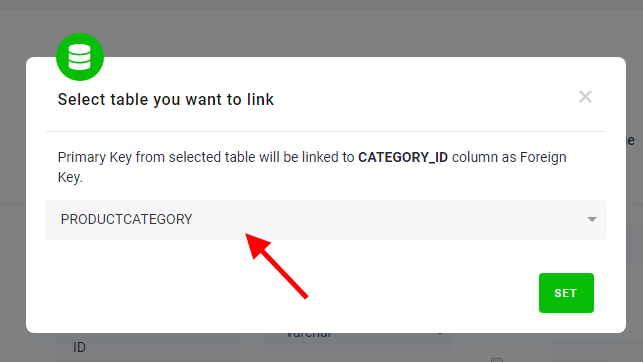The width and height of the screenshot is (643, 362).
Task: Open the background varchar type dropdown
Action: click(357, 342)
